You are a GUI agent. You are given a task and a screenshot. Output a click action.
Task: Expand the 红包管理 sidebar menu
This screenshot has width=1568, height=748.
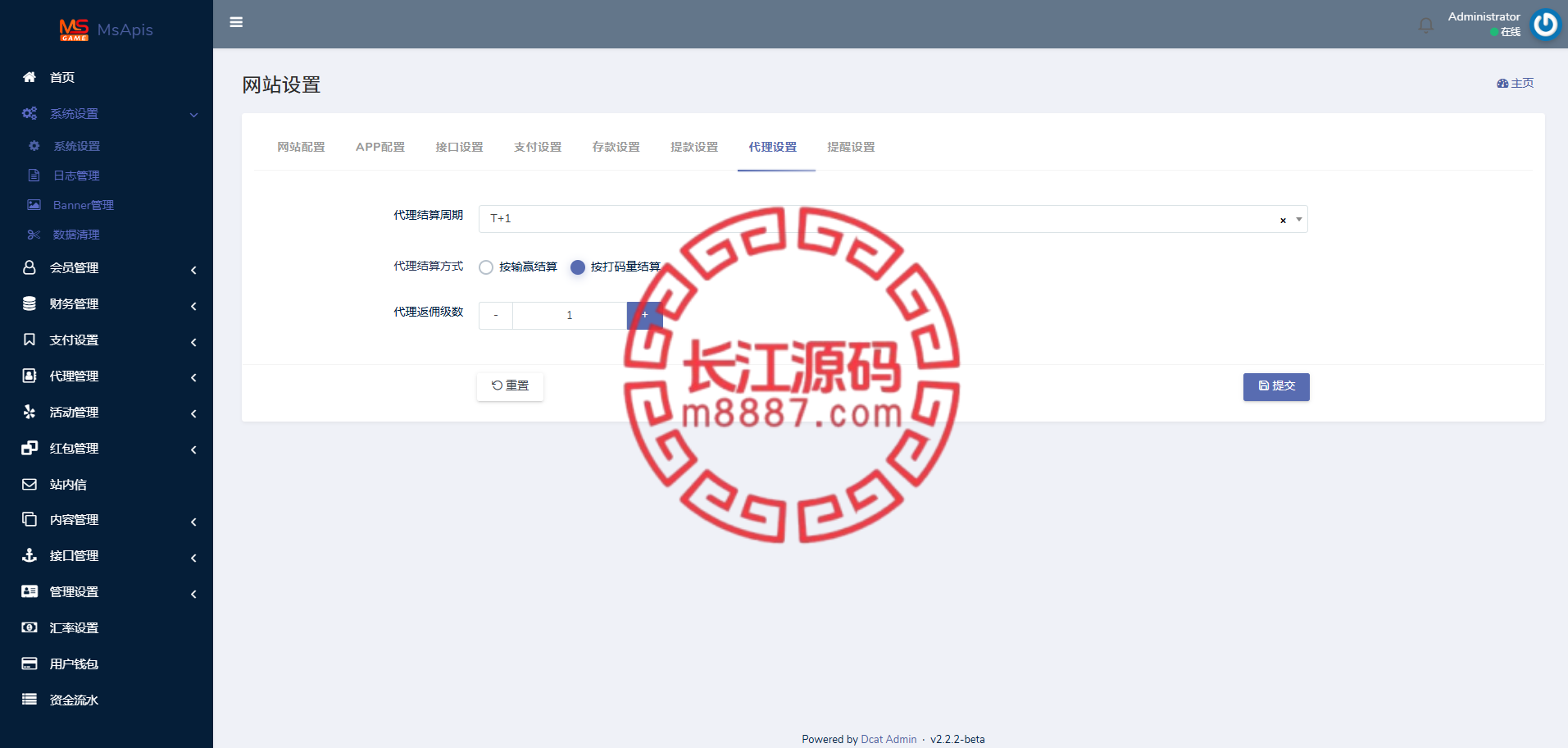pos(194,450)
